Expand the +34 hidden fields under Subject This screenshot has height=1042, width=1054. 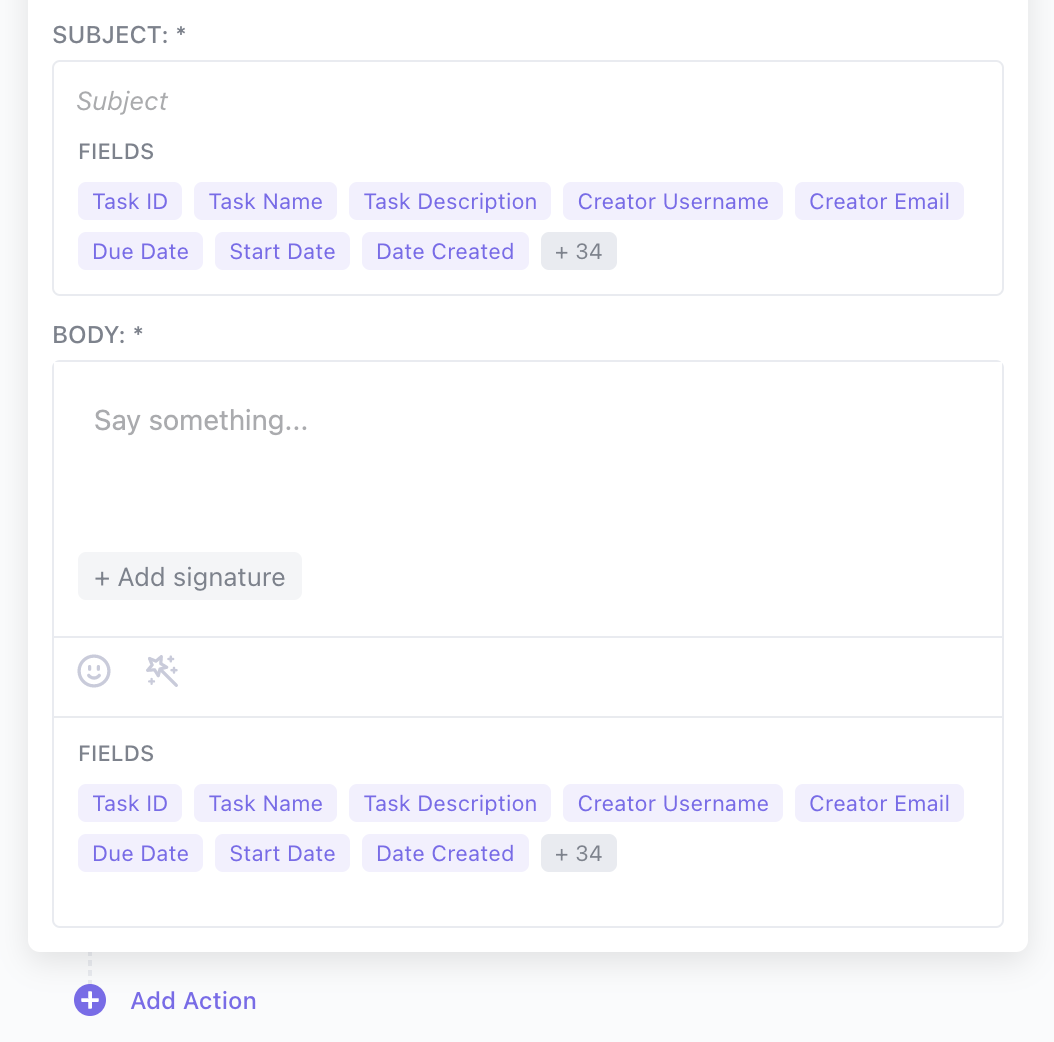click(x=578, y=251)
